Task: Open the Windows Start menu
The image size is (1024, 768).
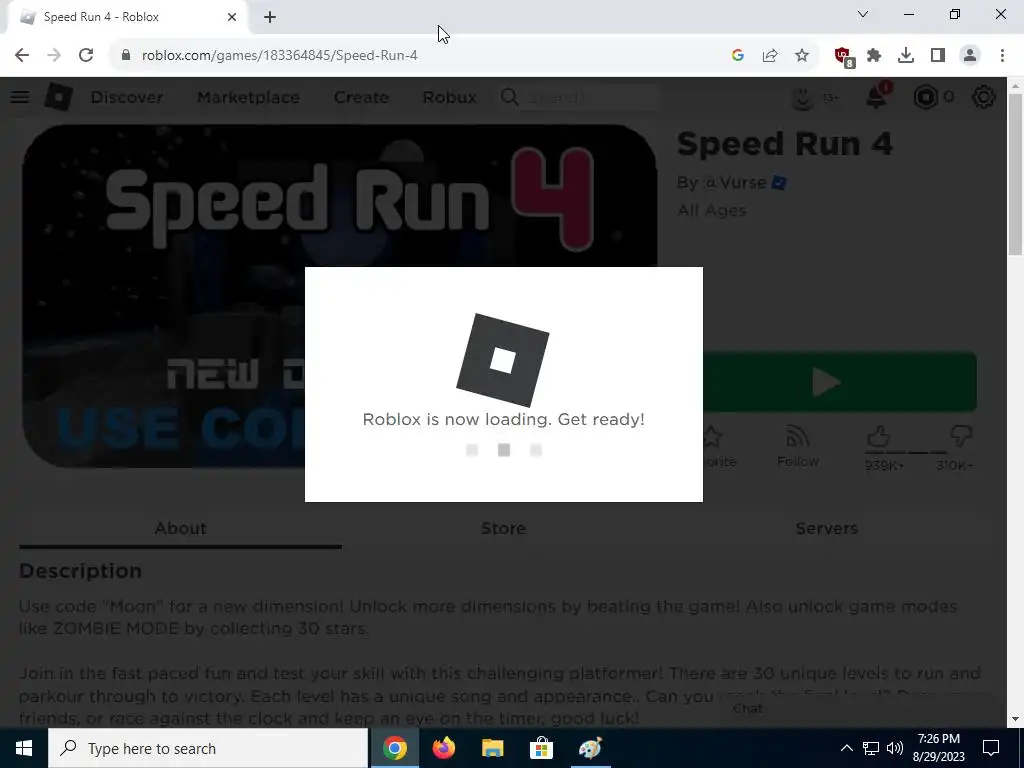Action: 24,748
